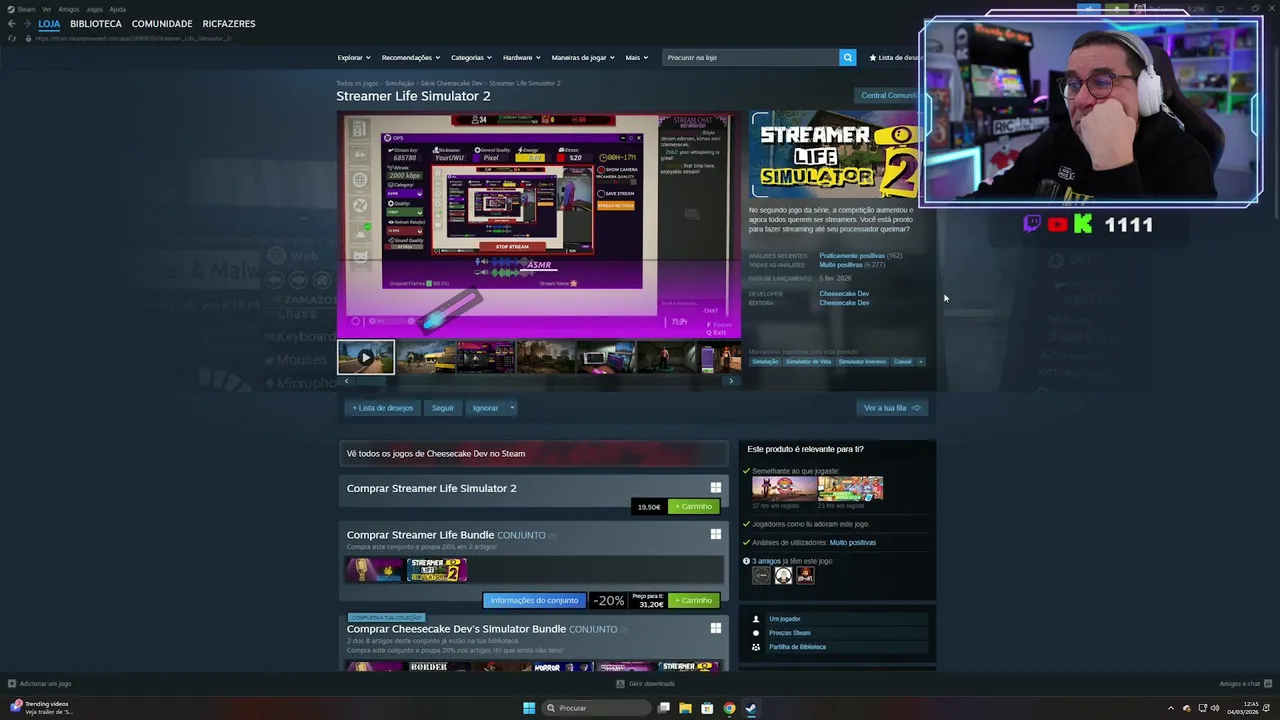Open the second friend avatar who owns the game
This screenshot has height=720, width=1280.
tap(783, 575)
